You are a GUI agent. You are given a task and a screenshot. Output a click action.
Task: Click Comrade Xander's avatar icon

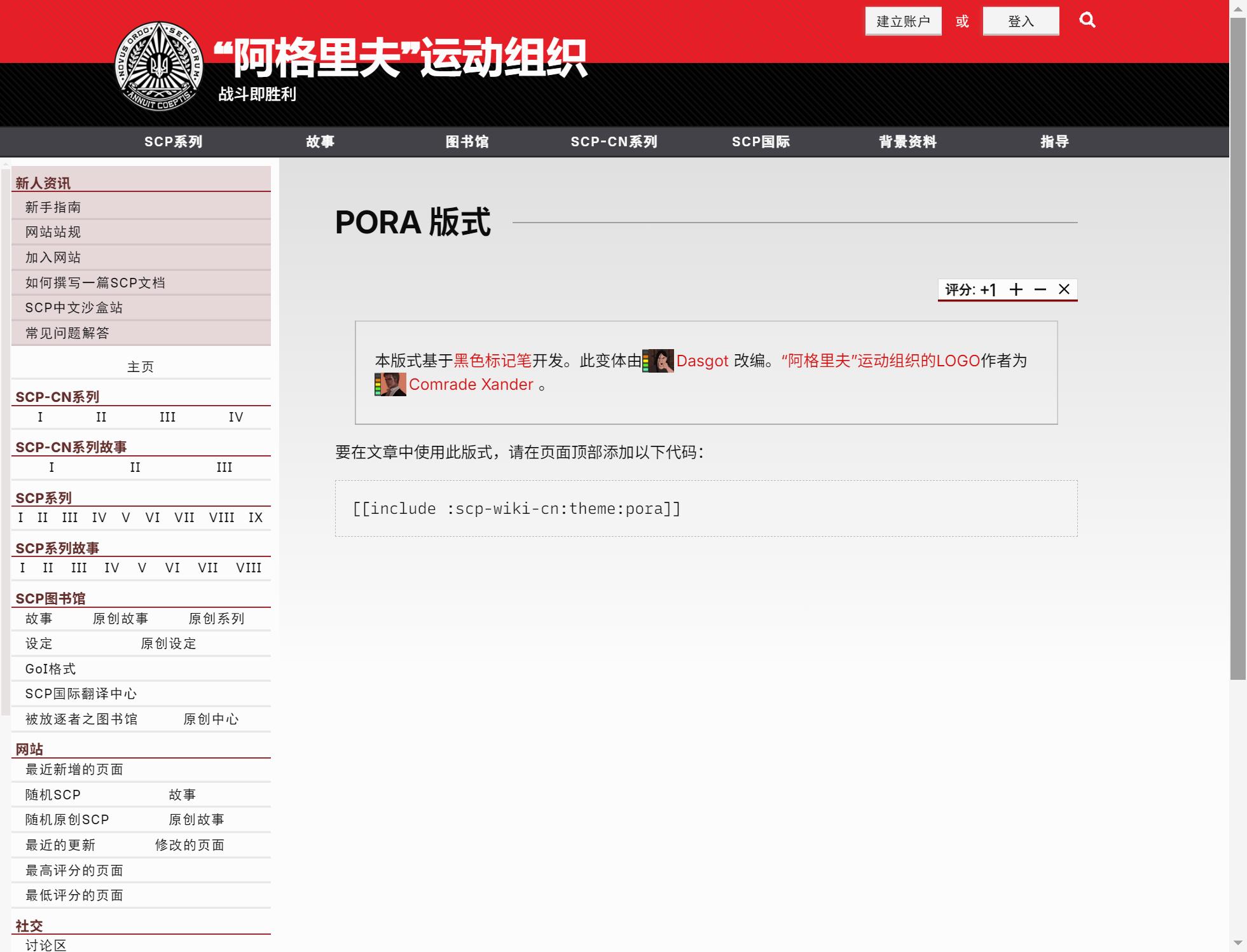[x=390, y=384]
